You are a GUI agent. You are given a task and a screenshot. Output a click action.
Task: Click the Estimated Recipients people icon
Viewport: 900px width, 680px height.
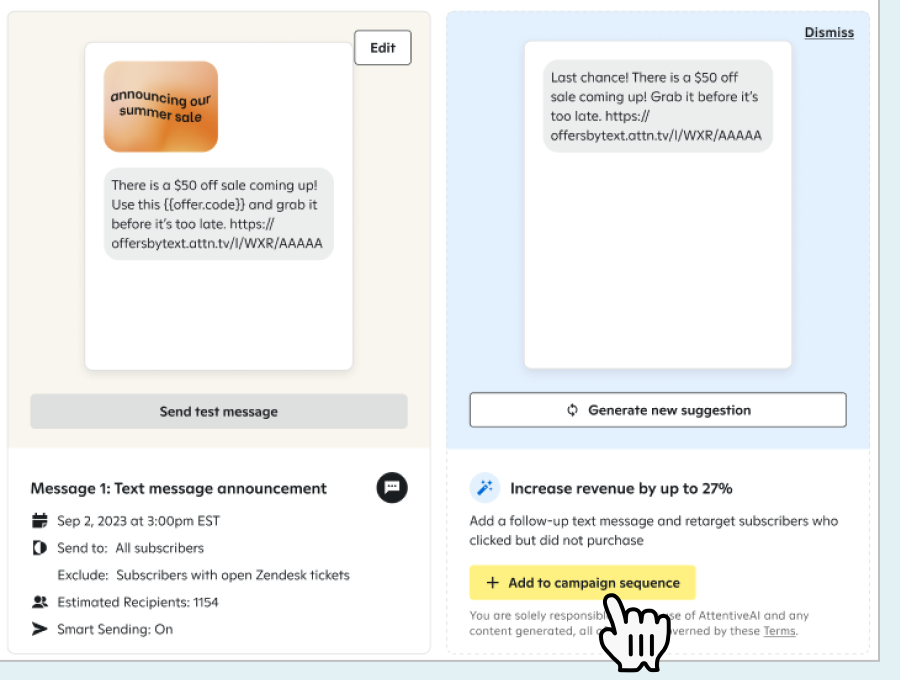(x=40, y=602)
